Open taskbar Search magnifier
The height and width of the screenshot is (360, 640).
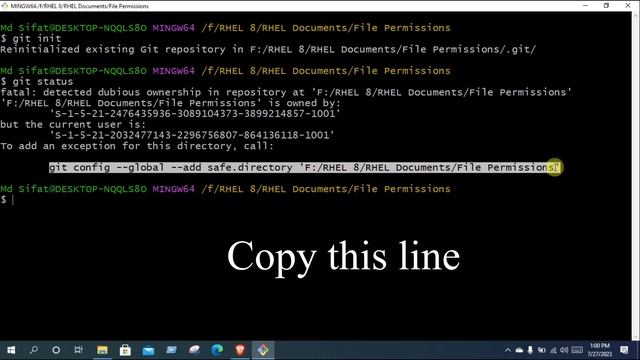tap(34, 350)
